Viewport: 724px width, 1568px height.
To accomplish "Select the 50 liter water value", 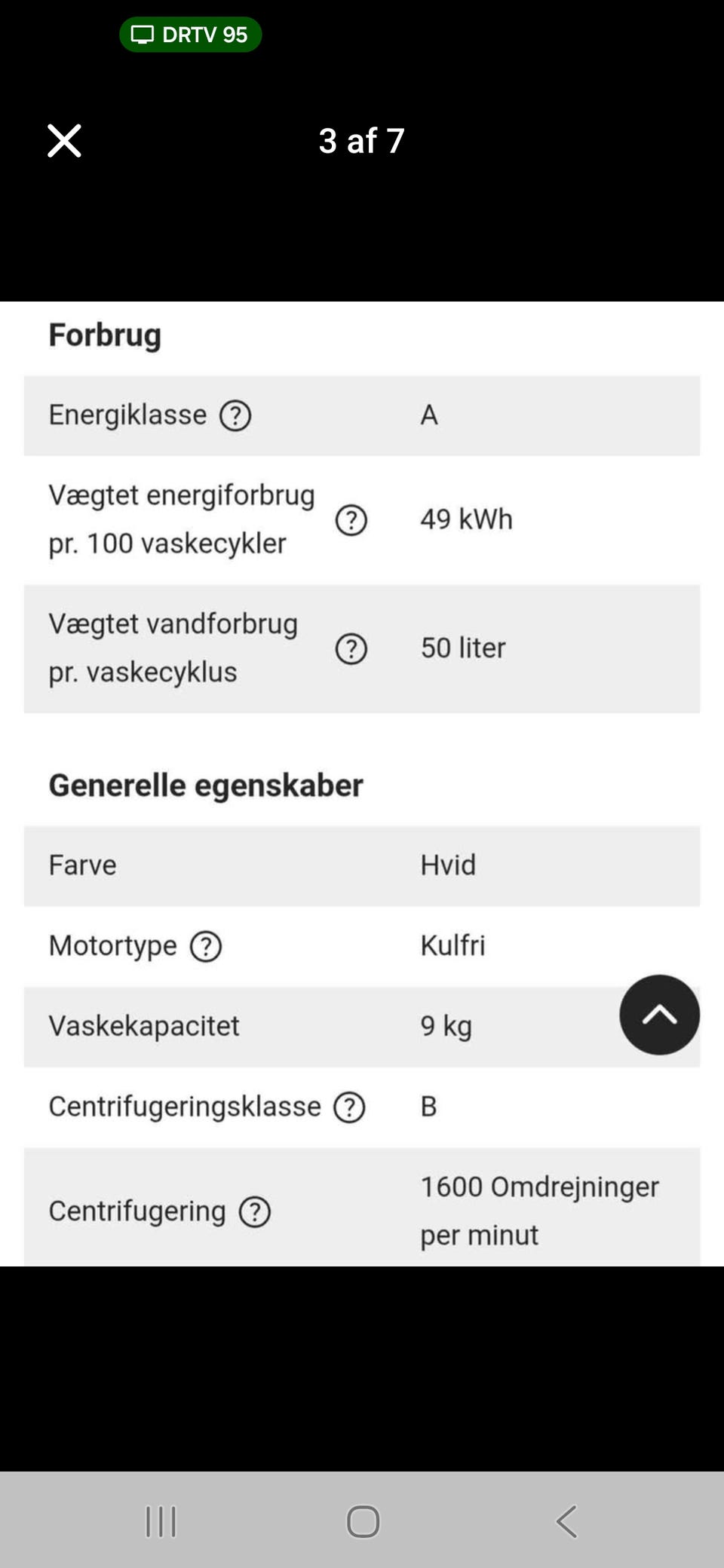I will (463, 648).
